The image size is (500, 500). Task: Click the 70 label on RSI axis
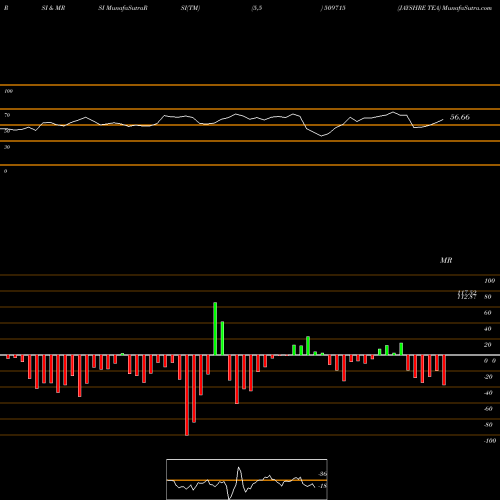[7, 115]
